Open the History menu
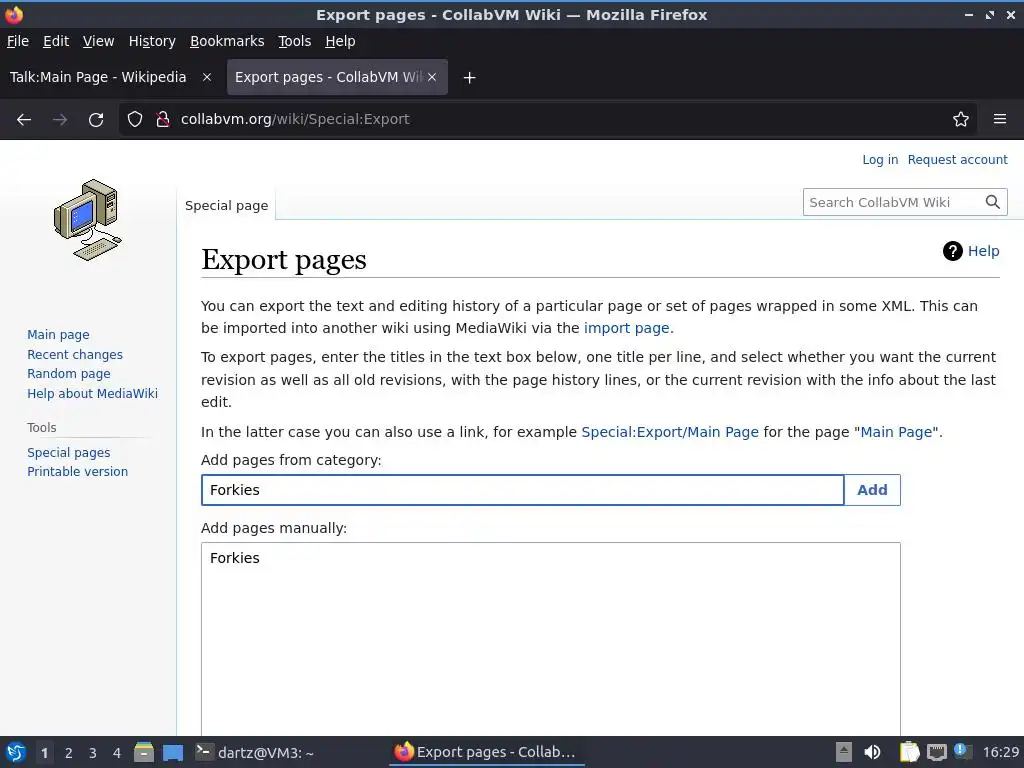Image resolution: width=1024 pixels, height=768 pixels. [x=152, y=41]
